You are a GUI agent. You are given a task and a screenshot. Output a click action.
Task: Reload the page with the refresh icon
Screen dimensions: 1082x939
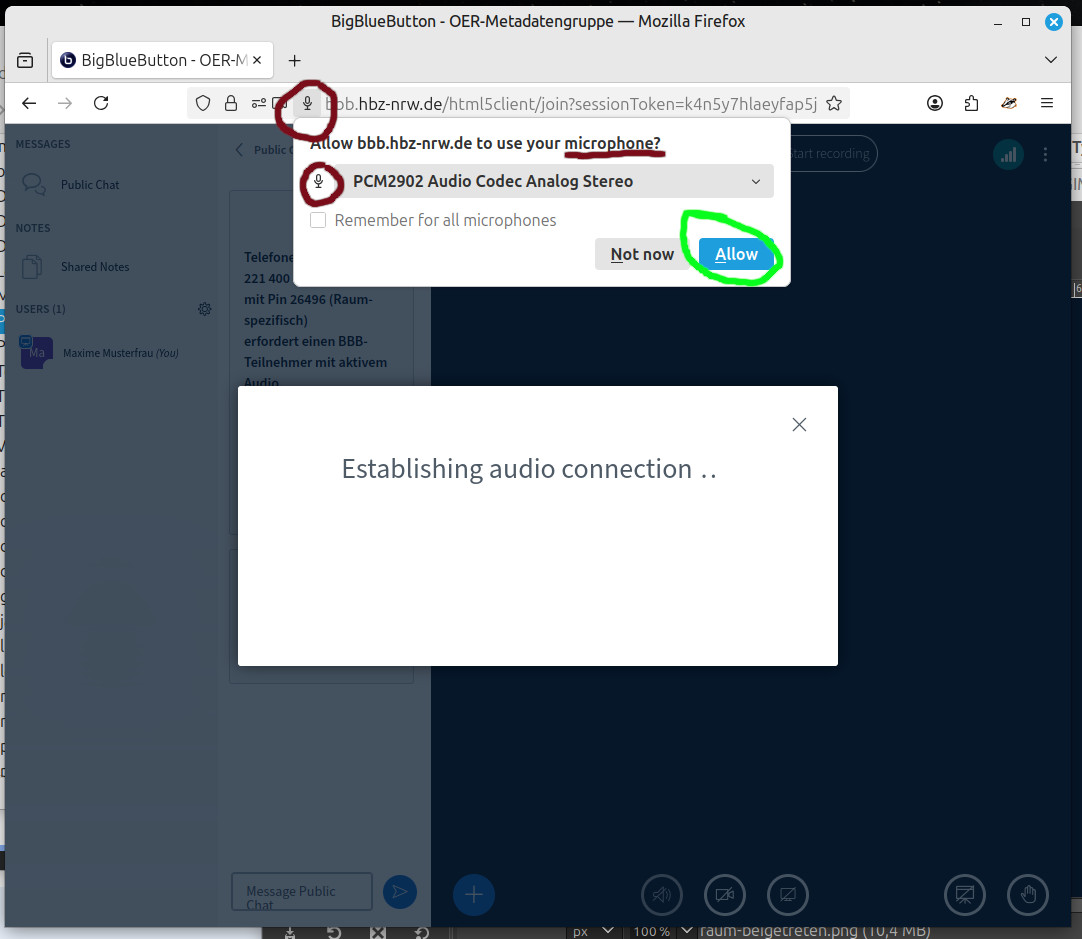pos(101,103)
